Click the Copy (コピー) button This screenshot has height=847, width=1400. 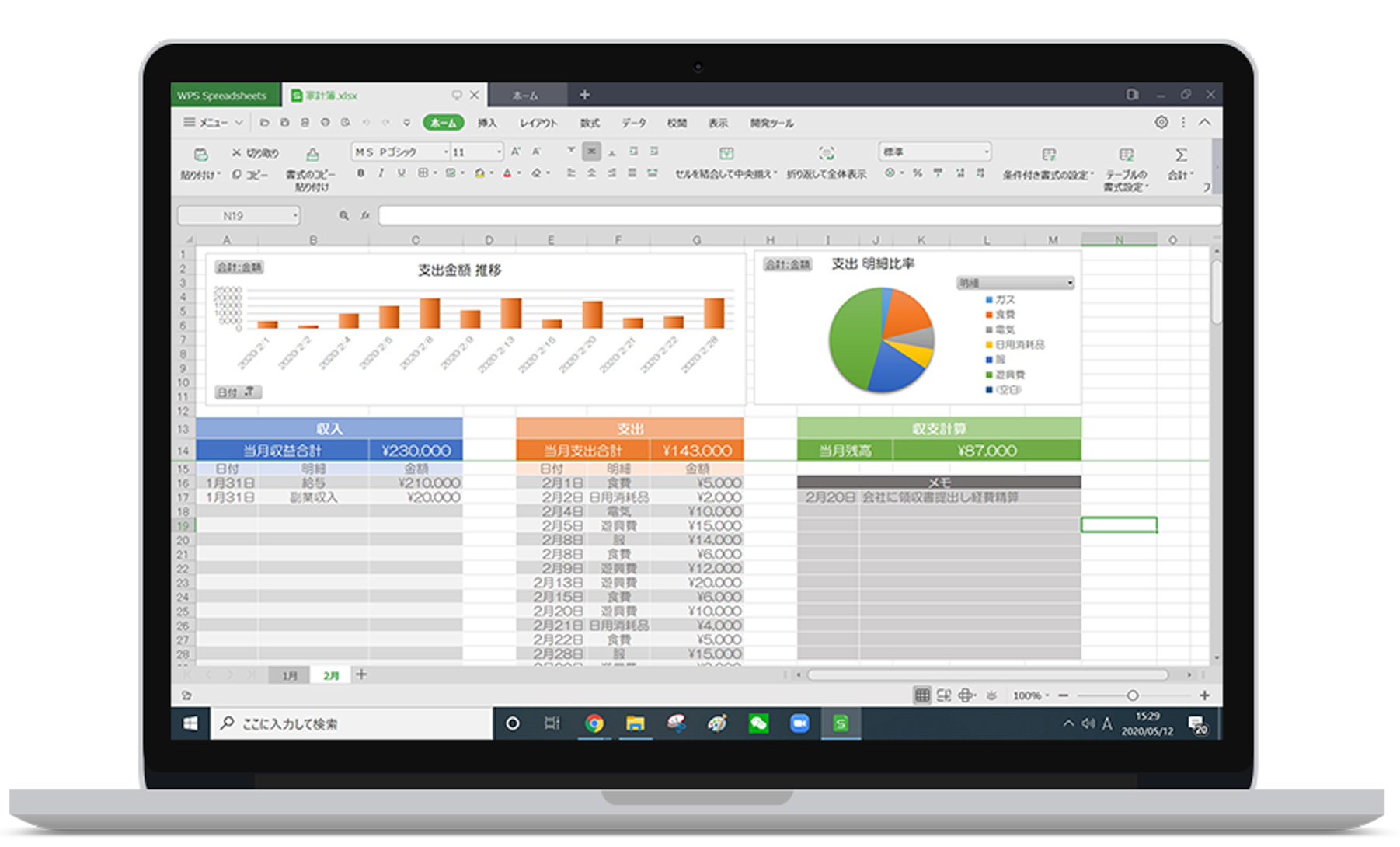click(x=250, y=175)
